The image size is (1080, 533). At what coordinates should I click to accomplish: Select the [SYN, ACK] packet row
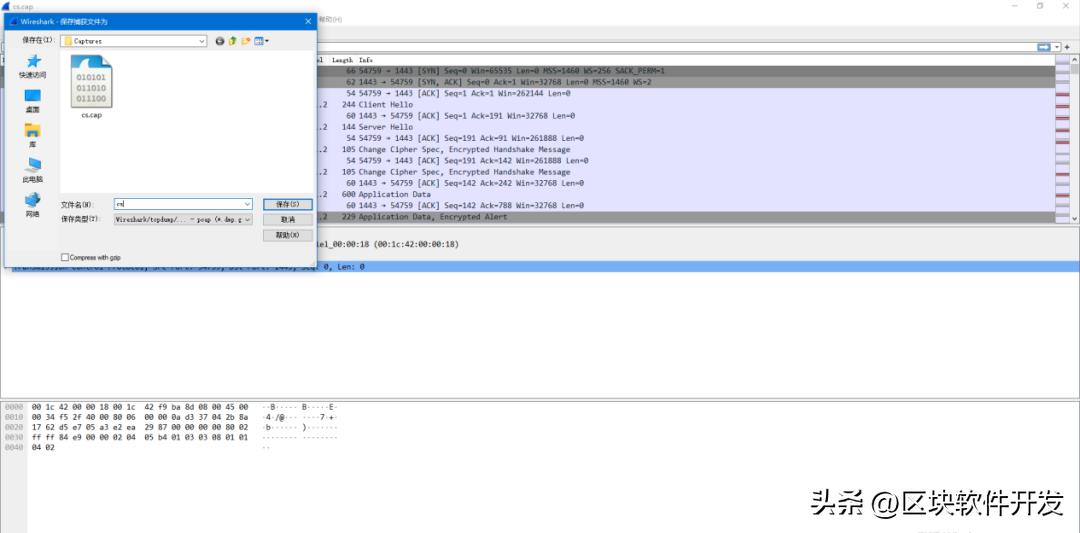click(685, 82)
